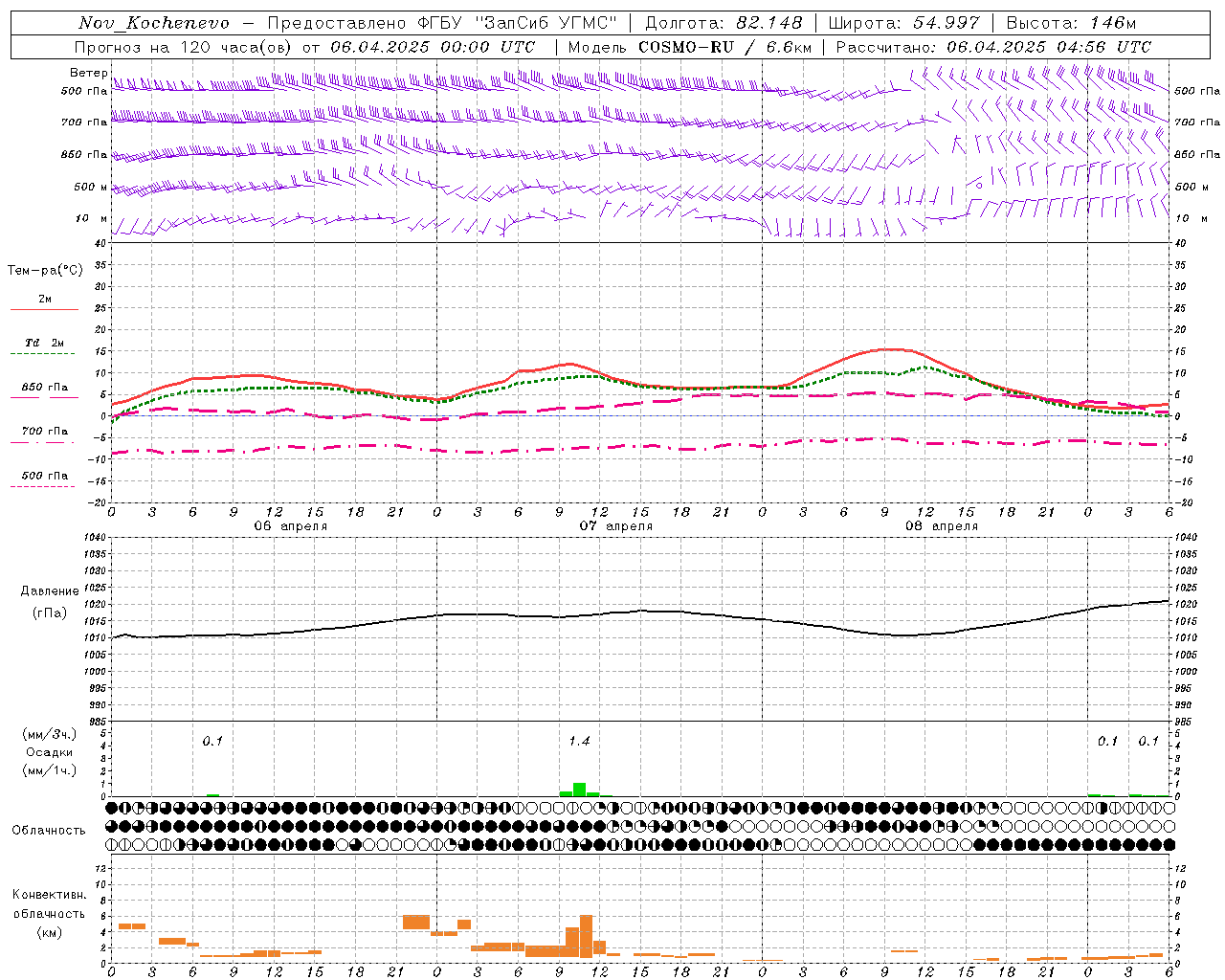Click the (мм/1ч.) precipitation unit label
This screenshot has height=980, width=1225.
(50, 770)
